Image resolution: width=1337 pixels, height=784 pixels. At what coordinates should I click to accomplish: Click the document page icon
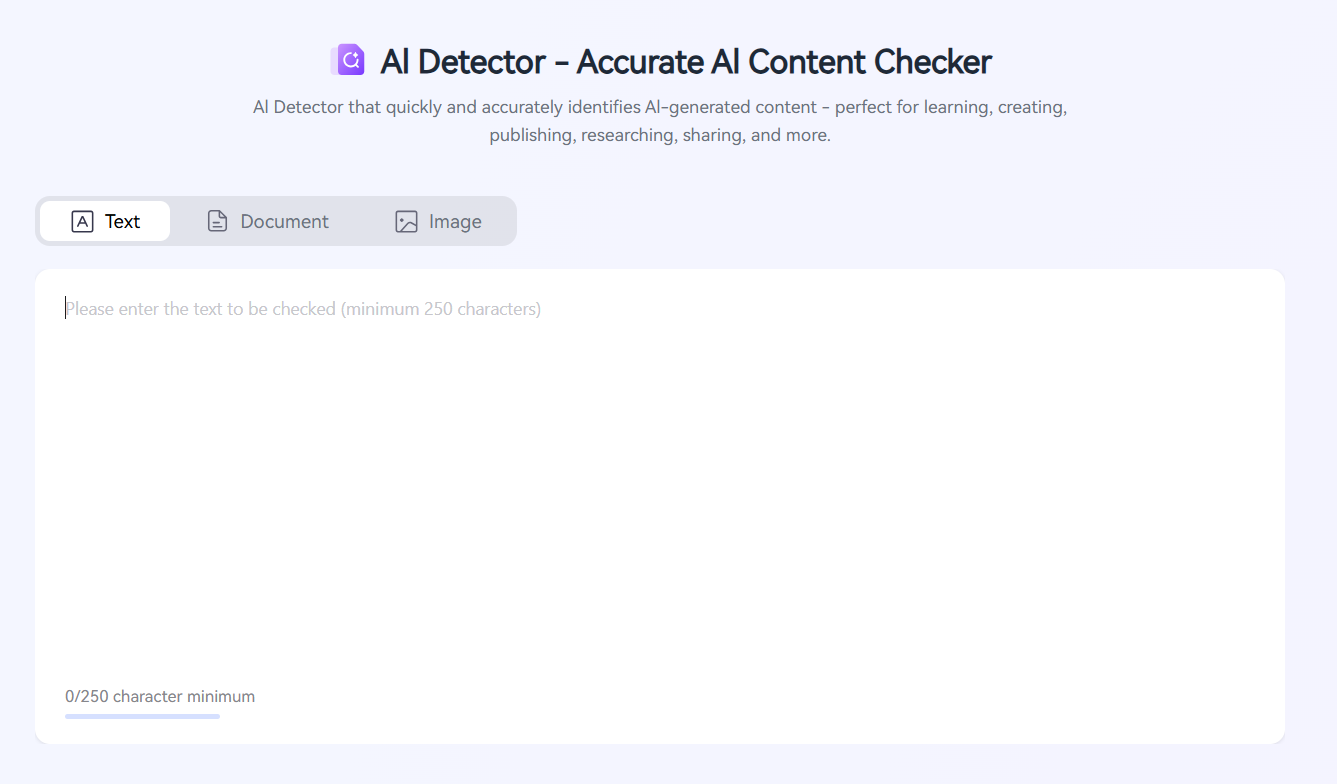coord(217,222)
